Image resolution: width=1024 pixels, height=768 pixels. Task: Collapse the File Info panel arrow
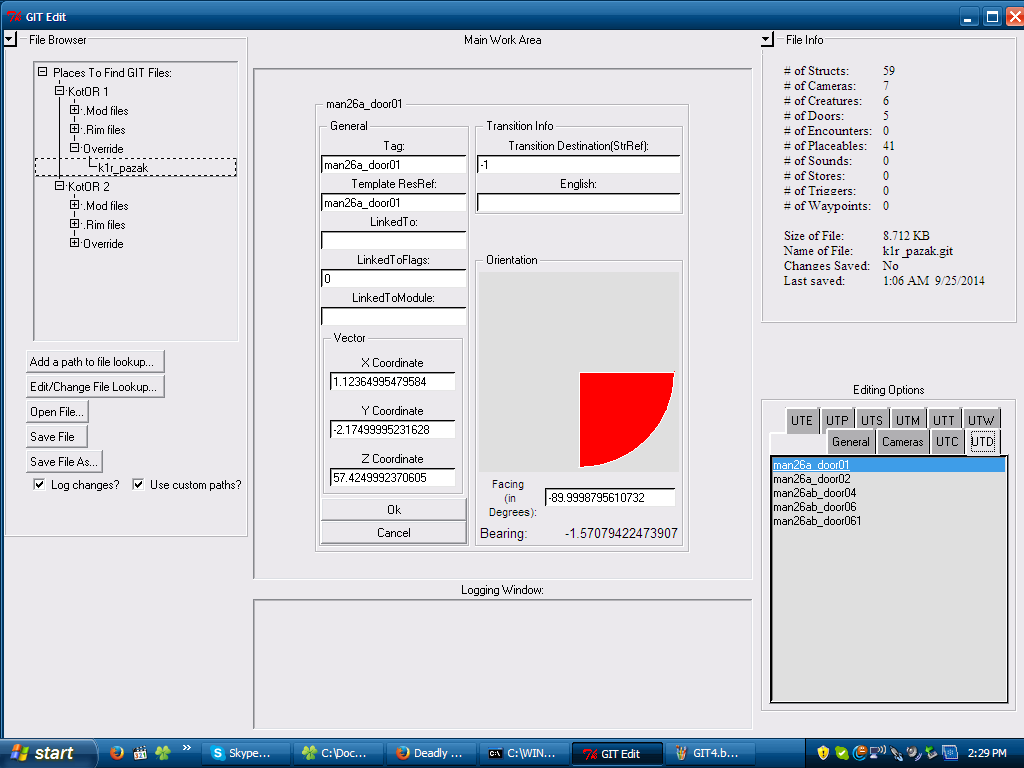click(767, 40)
